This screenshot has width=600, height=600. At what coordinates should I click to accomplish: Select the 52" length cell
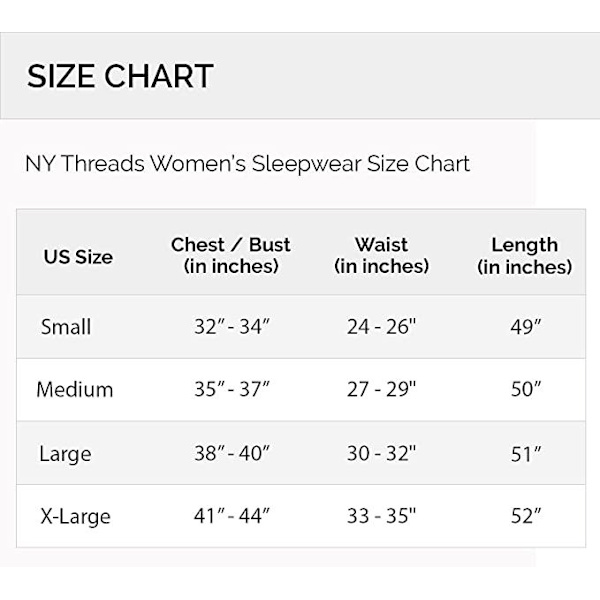pos(525,516)
